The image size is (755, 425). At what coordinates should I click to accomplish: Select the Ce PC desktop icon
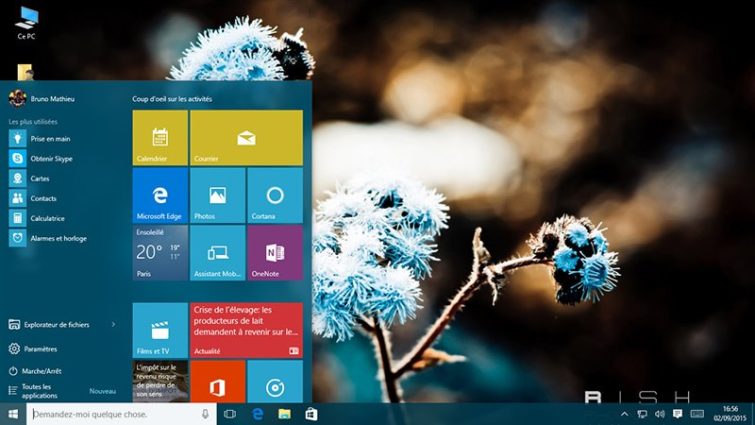coord(26,23)
